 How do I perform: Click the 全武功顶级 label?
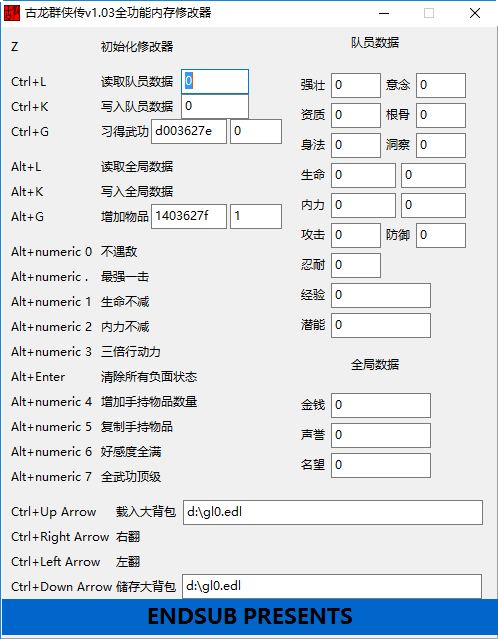131,476
